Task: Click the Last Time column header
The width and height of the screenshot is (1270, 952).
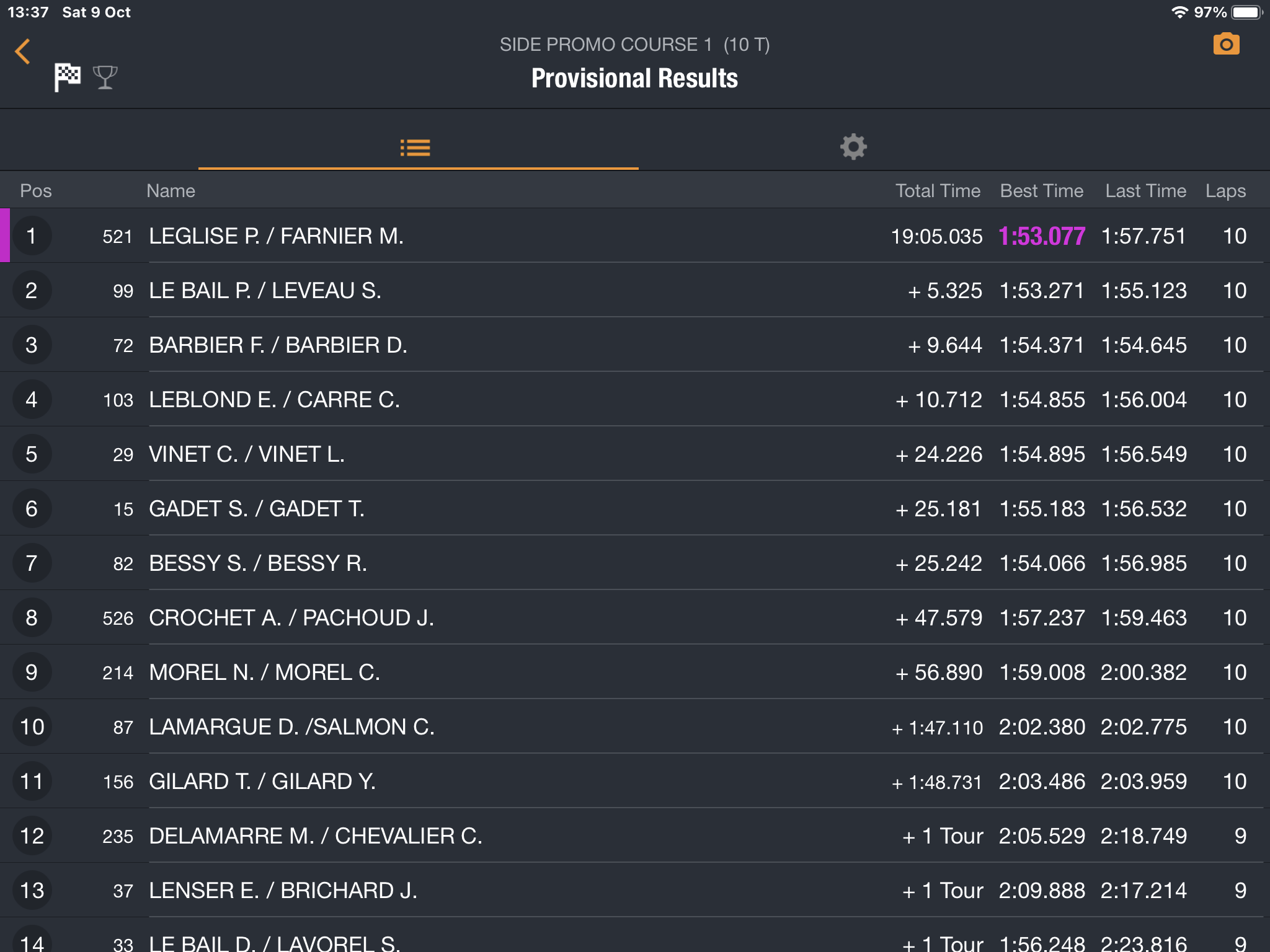Action: tap(1145, 191)
